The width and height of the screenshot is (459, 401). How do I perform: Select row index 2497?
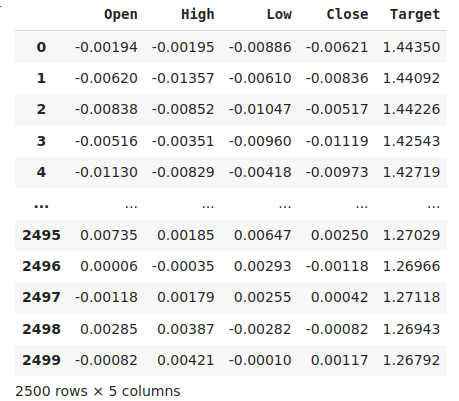41,297
